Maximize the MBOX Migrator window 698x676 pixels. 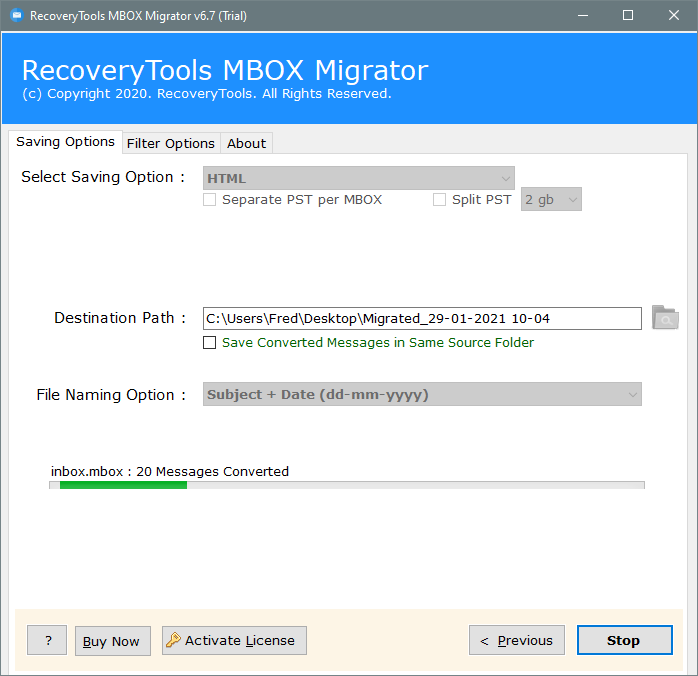(x=628, y=16)
